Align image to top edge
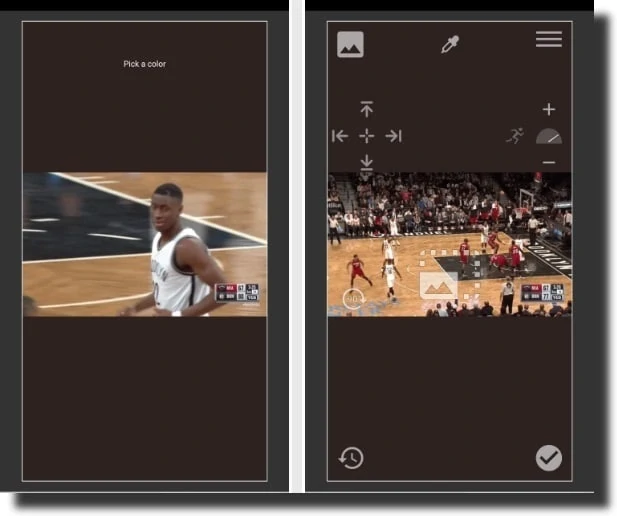The width and height of the screenshot is (617, 516). tap(366, 109)
